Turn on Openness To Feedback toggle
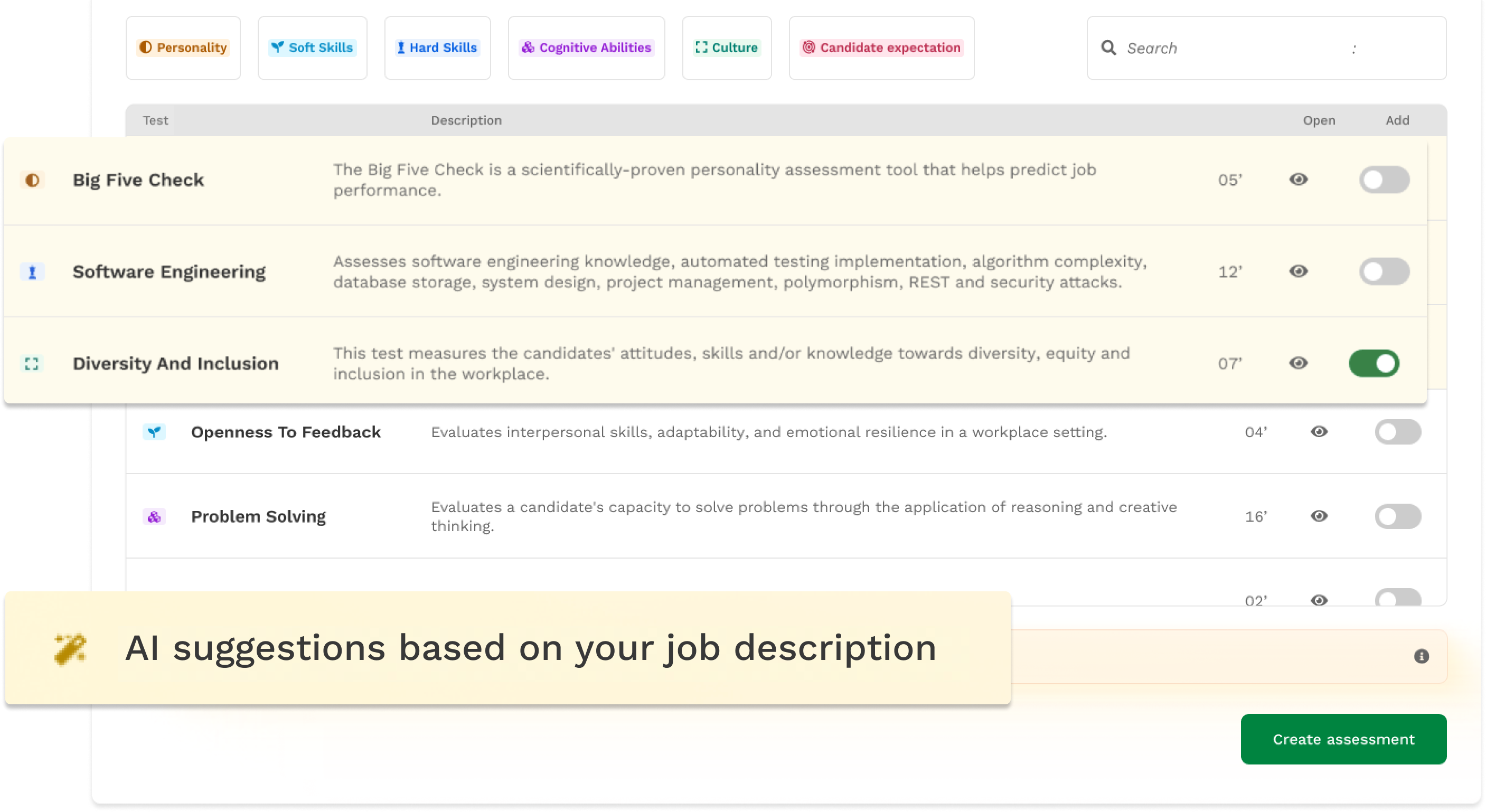Screen dimensions: 1486x812 [1397, 432]
